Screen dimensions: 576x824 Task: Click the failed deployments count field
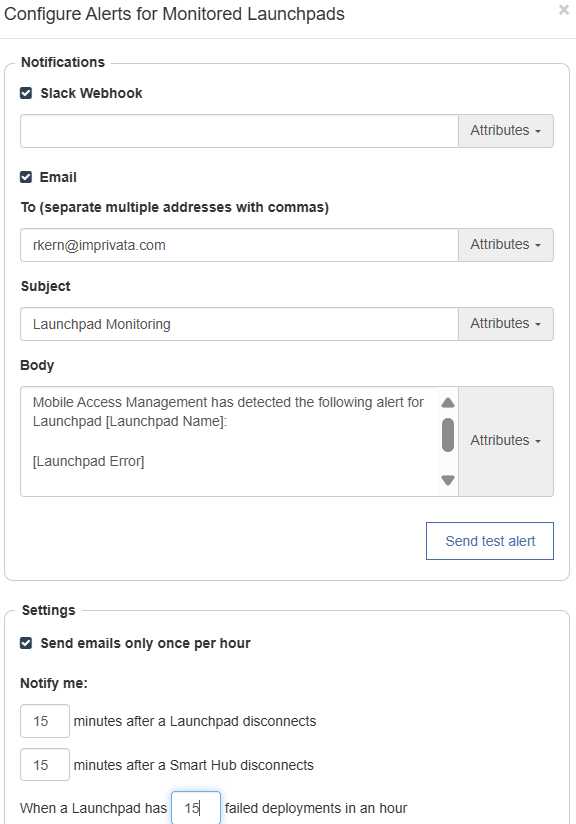196,808
